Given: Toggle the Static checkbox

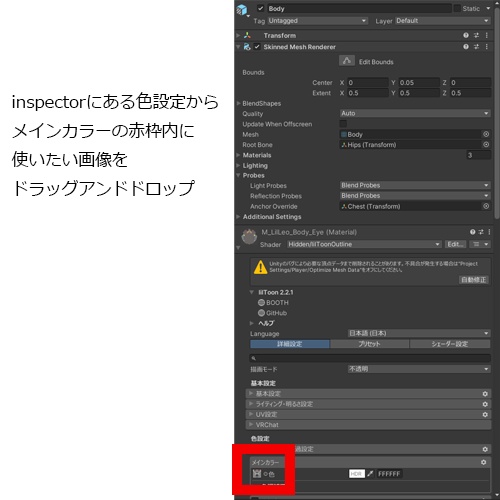Looking at the screenshot, I should pyautogui.click(x=457, y=8).
